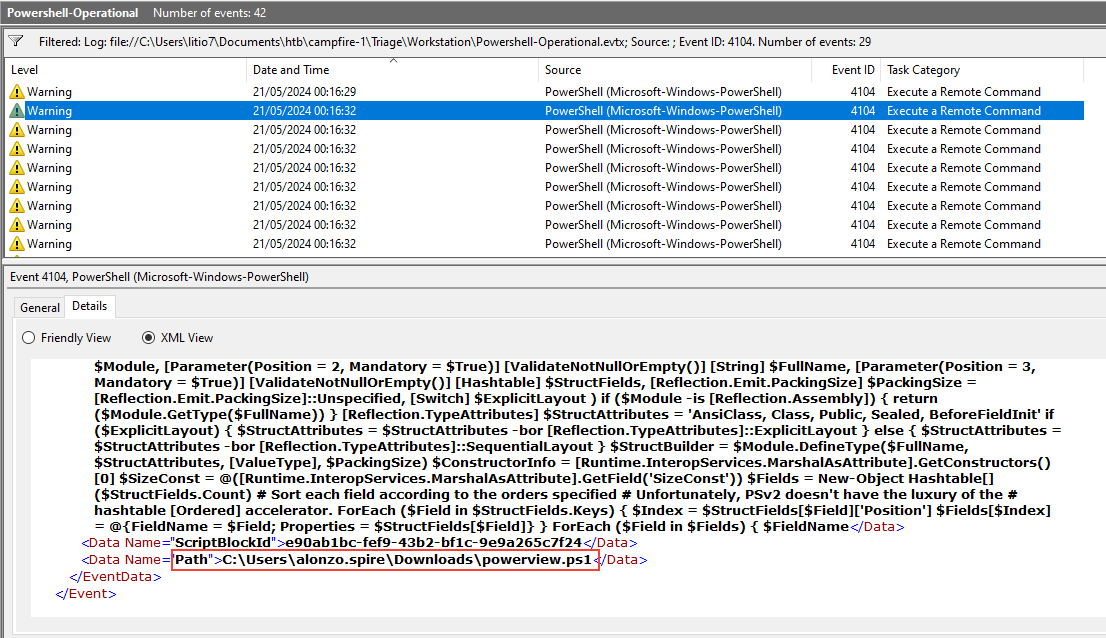Click sort indicator arrow above Date and Time
The image size is (1106, 638).
pos(394,61)
